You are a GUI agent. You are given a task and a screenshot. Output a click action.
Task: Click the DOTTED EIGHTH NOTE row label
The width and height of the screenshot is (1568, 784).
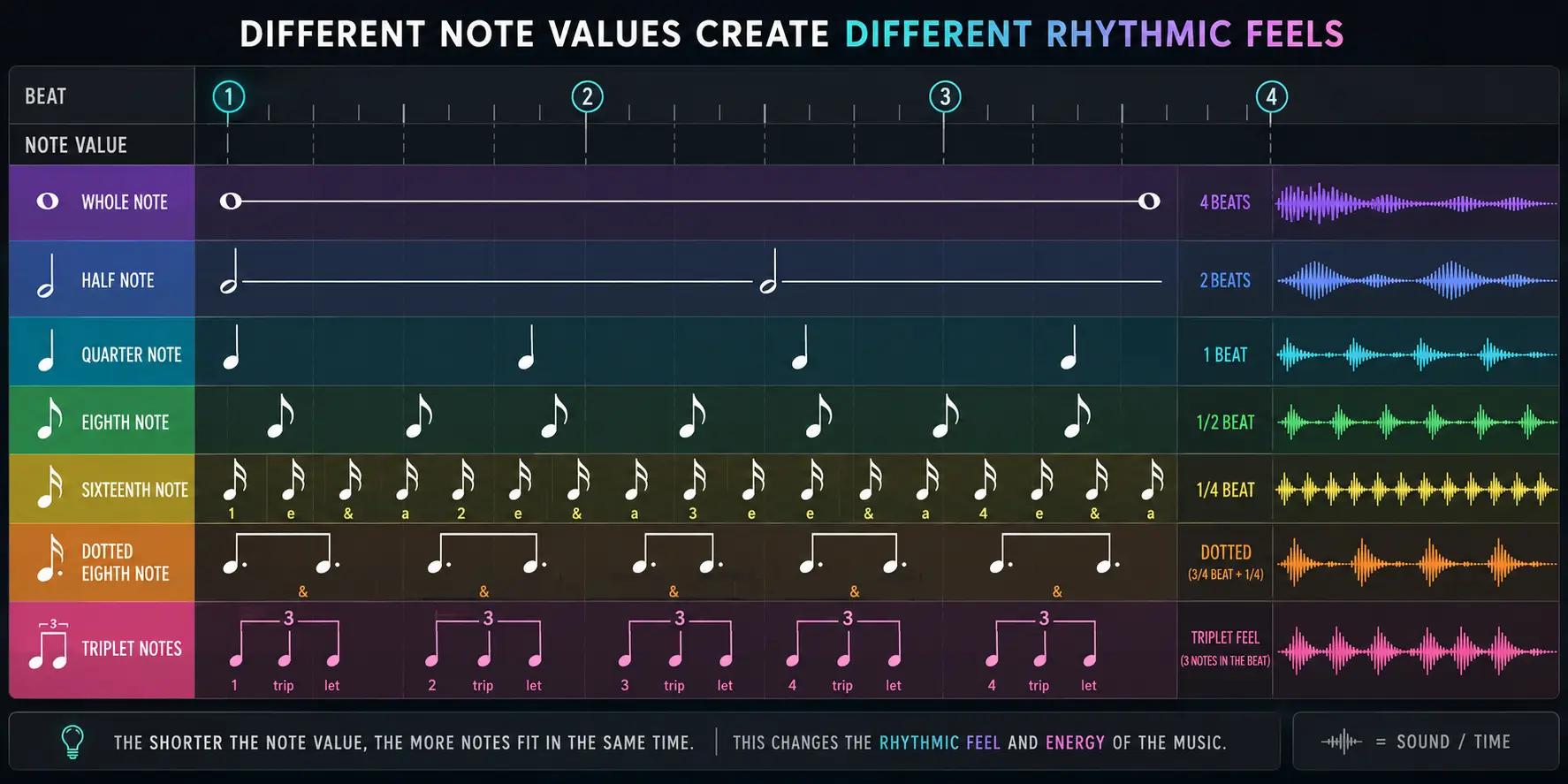click(126, 562)
